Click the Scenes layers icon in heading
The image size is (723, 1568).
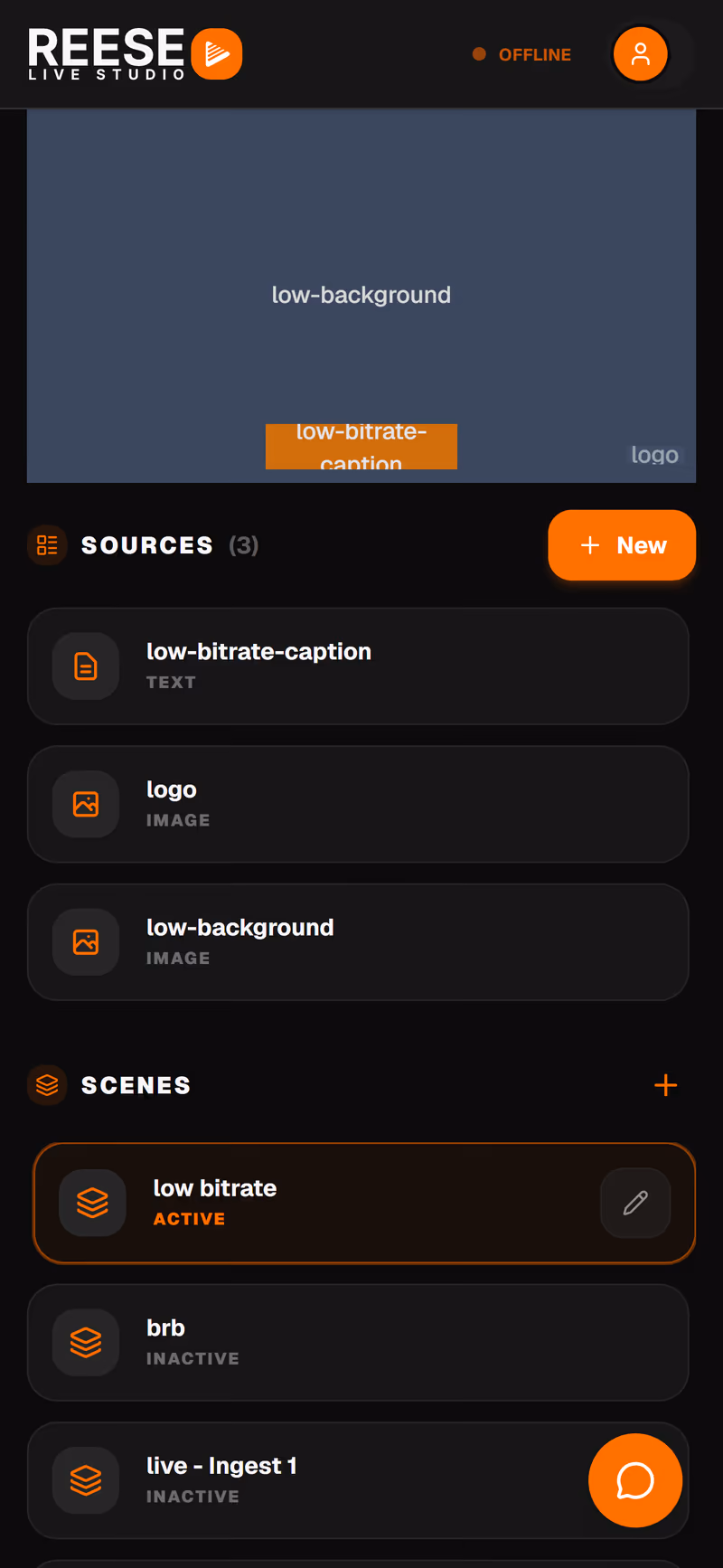tap(47, 1085)
